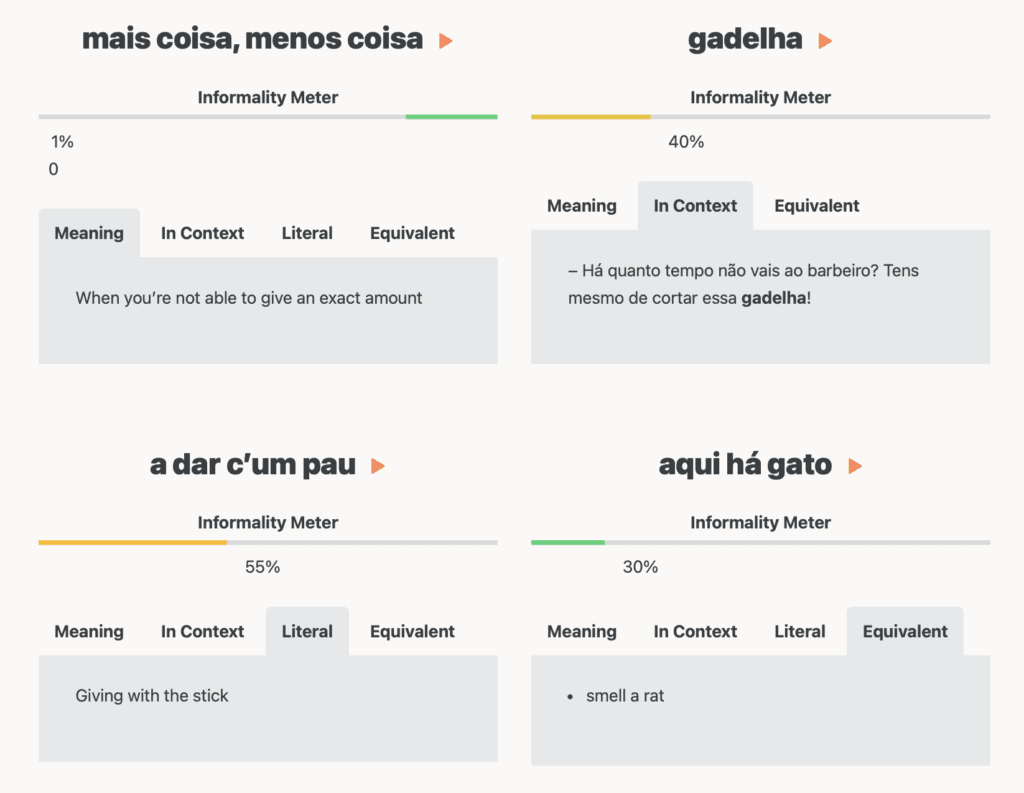Select Literal tab for "a dar c'um pau"

307,631
